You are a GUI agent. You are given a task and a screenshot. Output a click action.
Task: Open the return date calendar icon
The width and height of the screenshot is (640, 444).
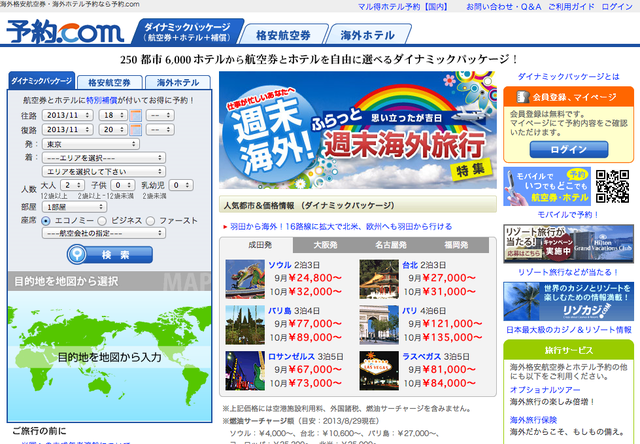coord(136,130)
